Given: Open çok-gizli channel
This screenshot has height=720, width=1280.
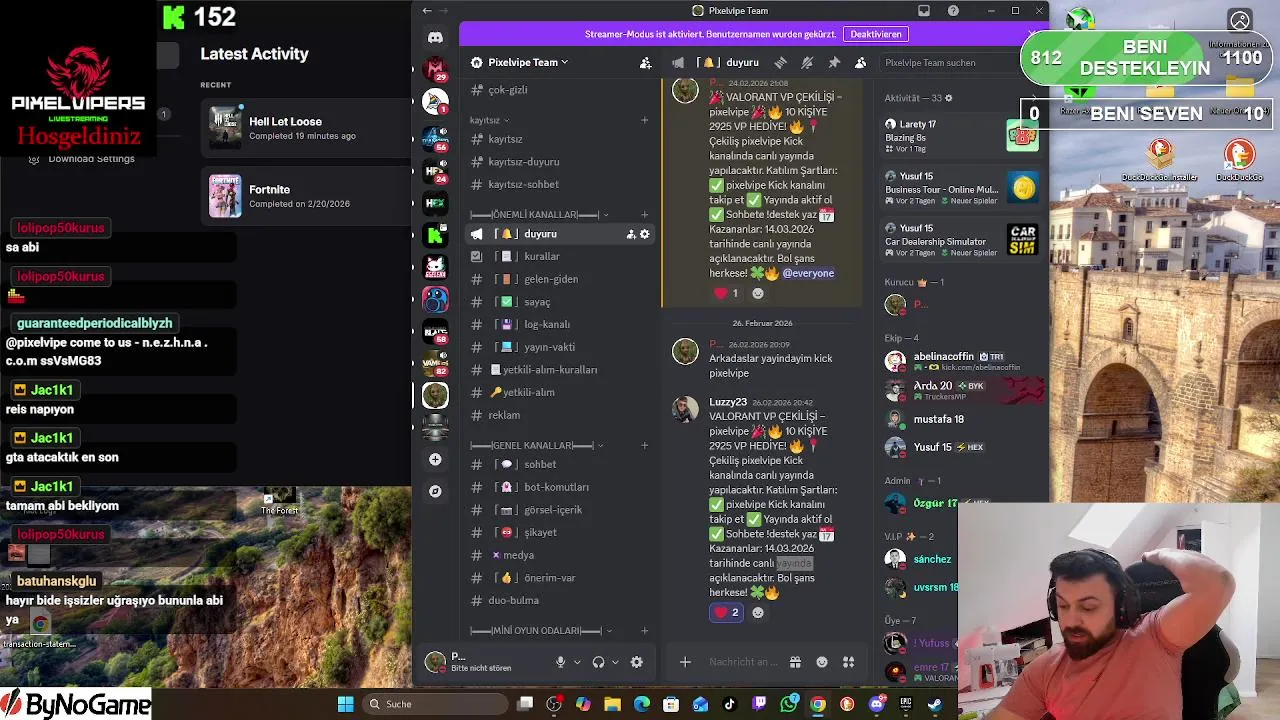Looking at the screenshot, I should (560, 90).
